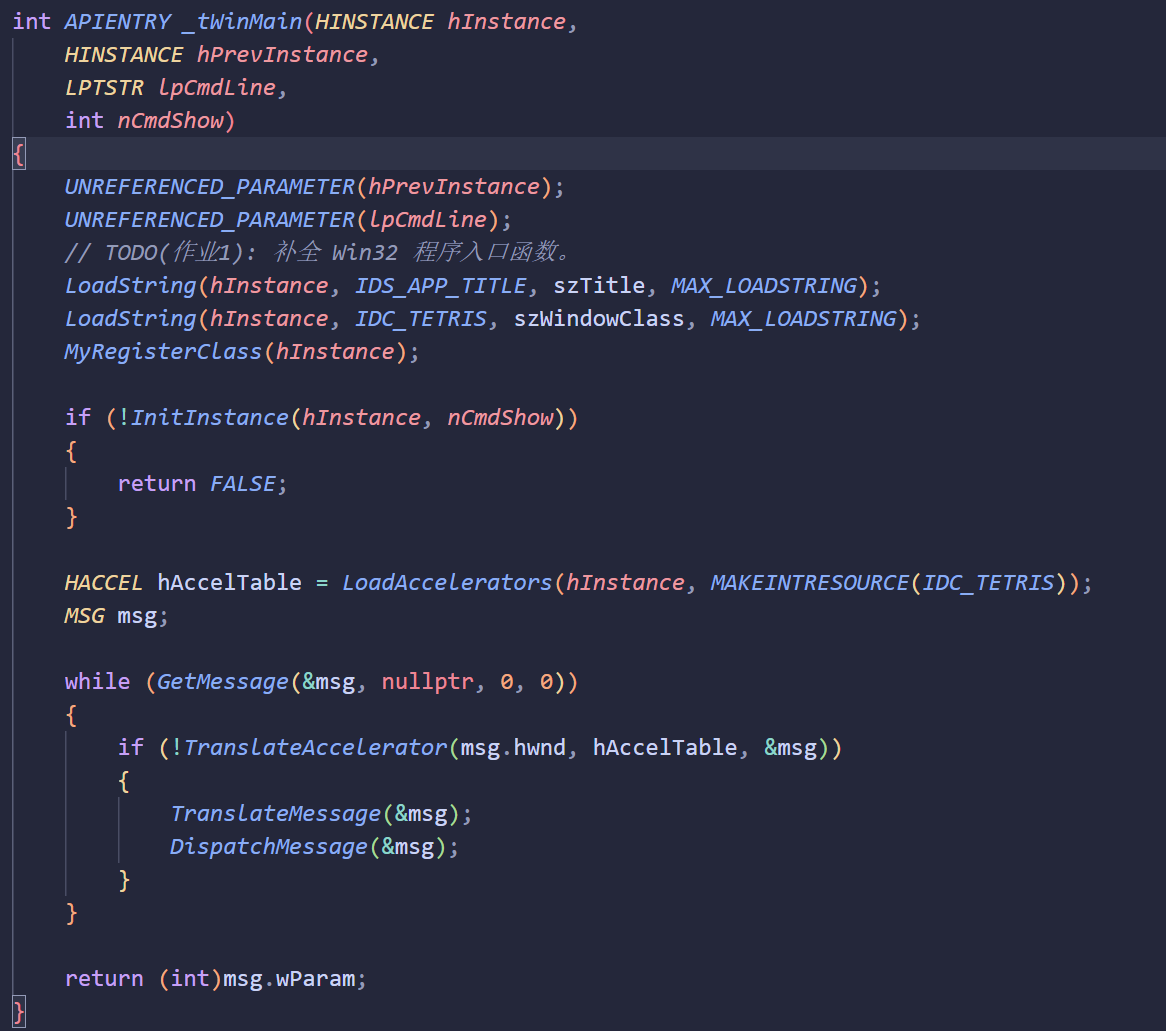Click the MSG type declaration
1166x1031 pixels.
[85, 616]
